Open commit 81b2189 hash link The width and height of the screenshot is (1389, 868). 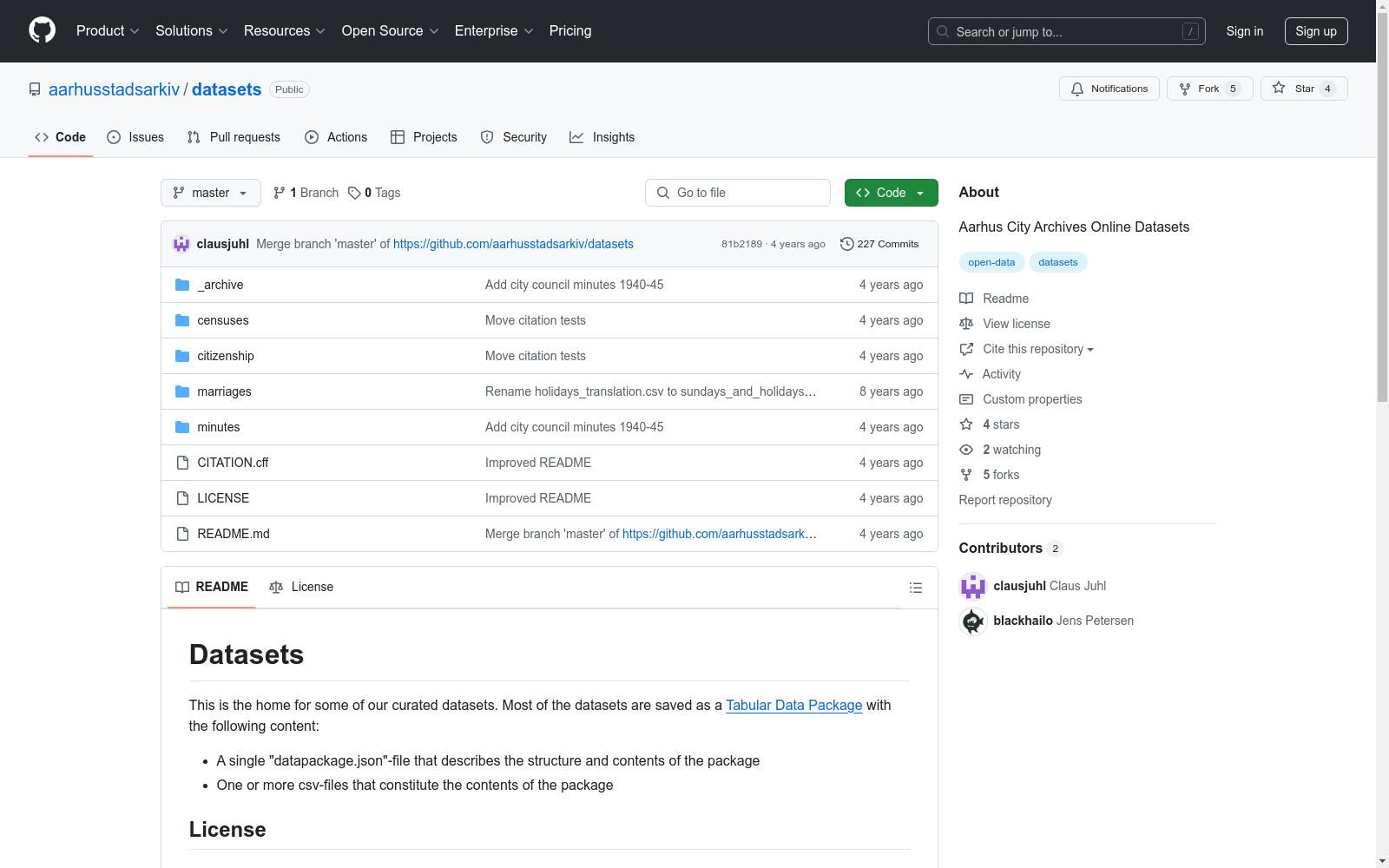point(741,244)
